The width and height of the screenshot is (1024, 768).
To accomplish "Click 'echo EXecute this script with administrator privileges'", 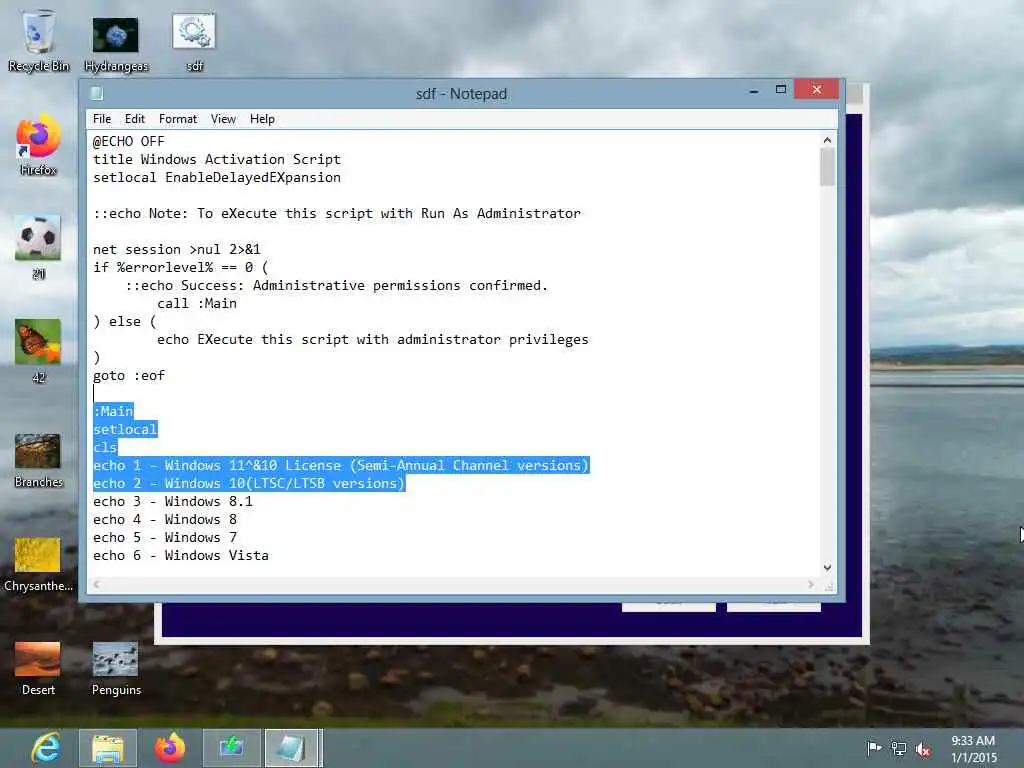I will pyautogui.click(x=372, y=340).
